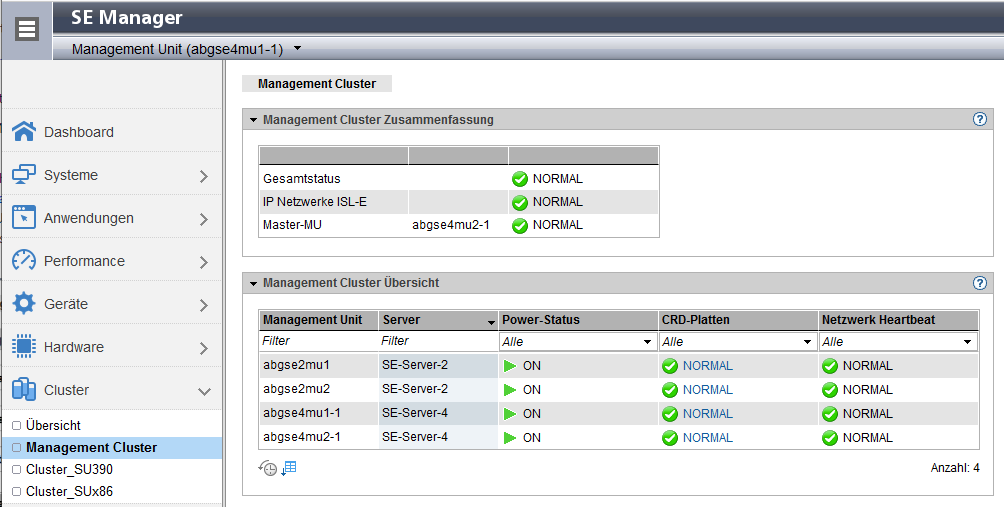Click the Geräte gear icon
1004x507 pixels.
(24, 304)
